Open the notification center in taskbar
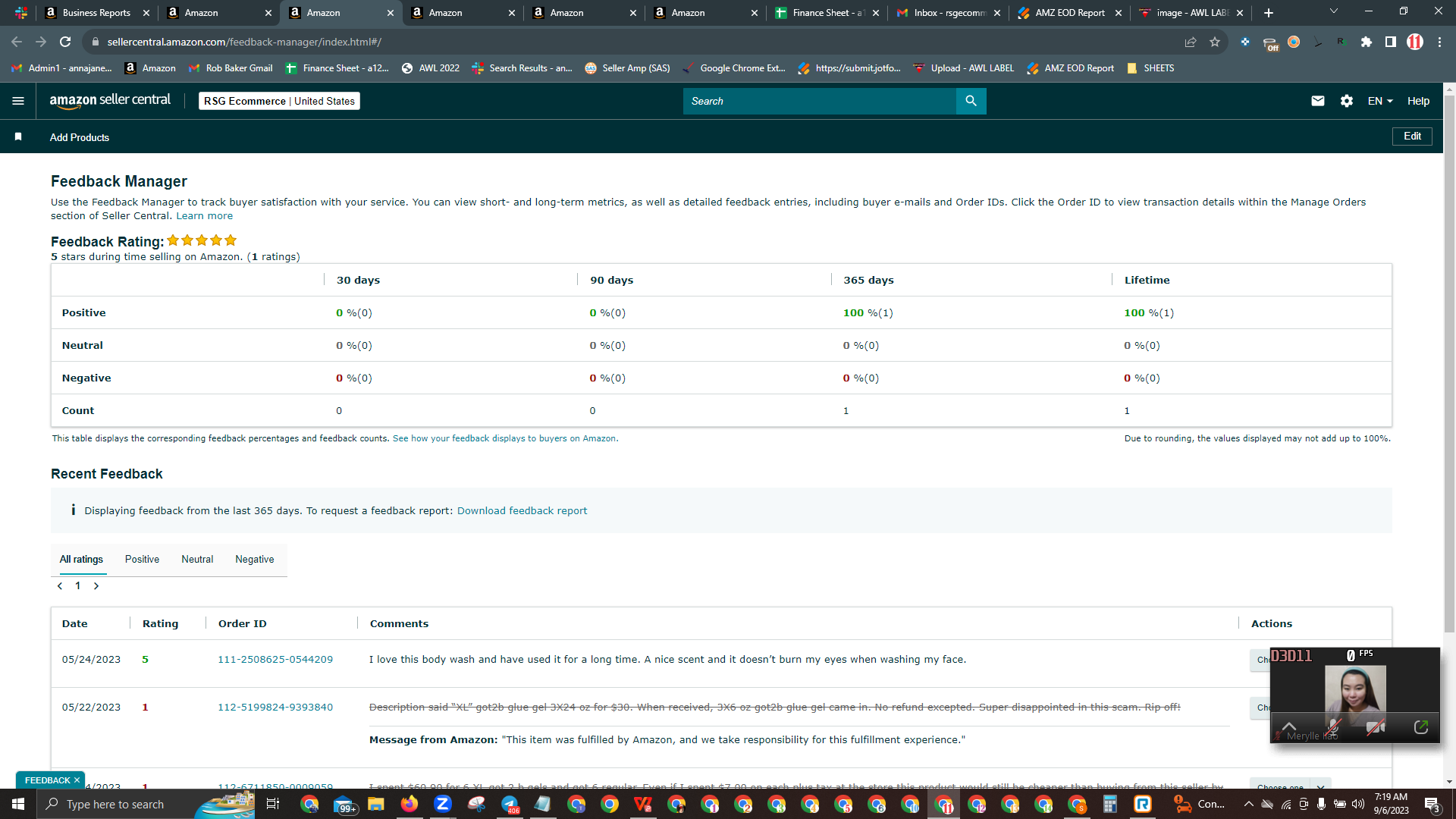The width and height of the screenshot is (1456, 819). [x=1432, y=804]
